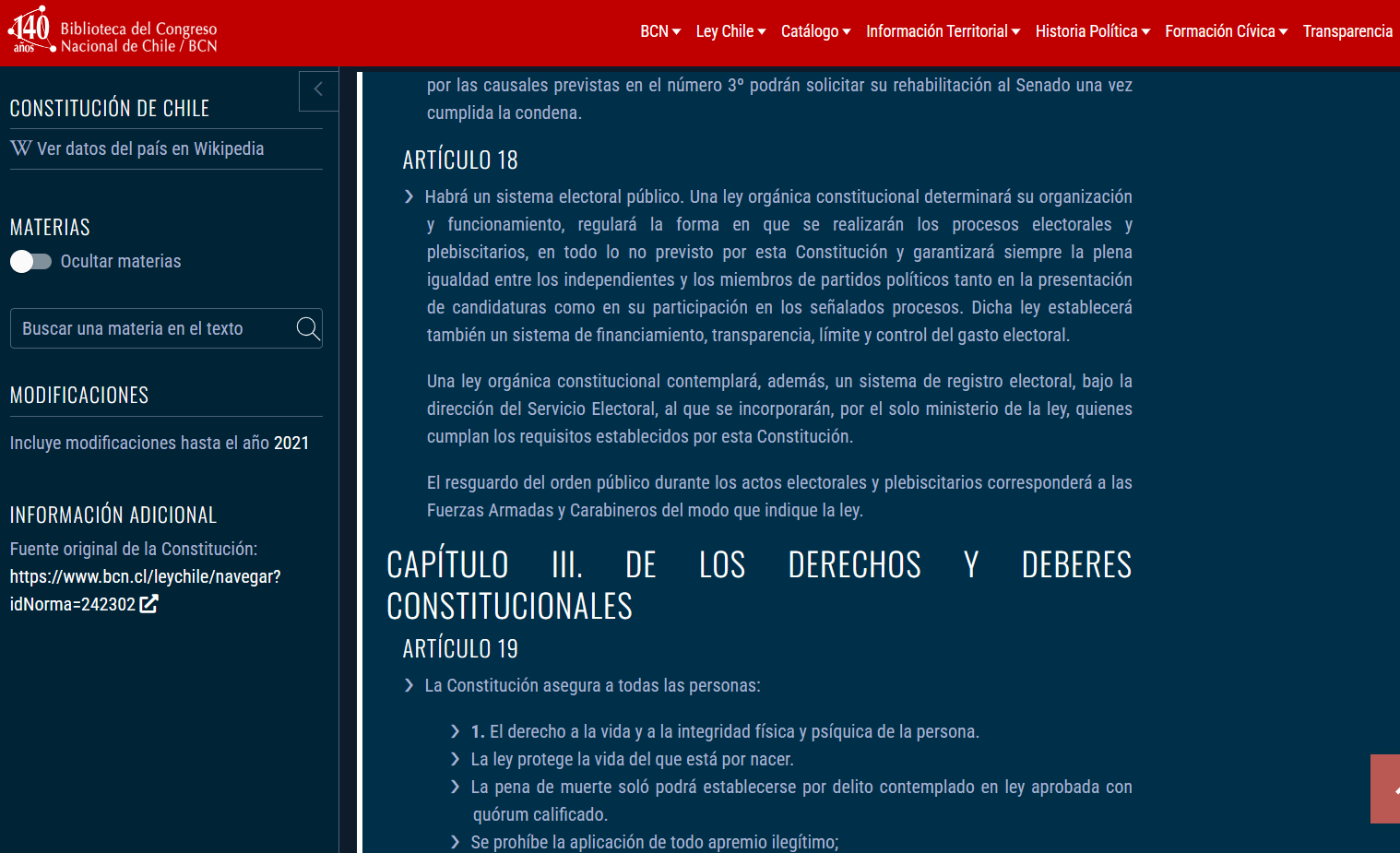Open the Ley Chile dropdown menu

[x=730, y=31]
